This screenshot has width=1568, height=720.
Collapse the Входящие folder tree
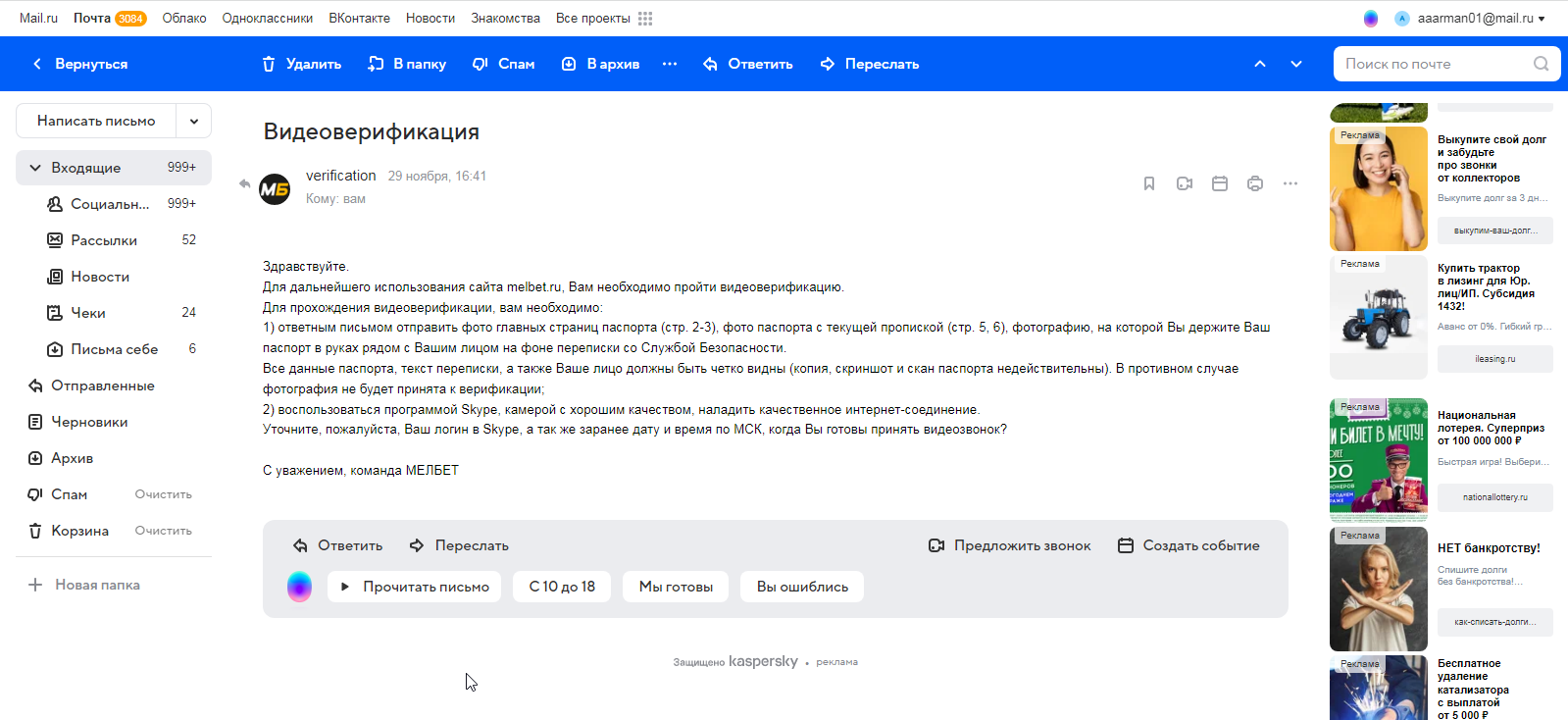pos(35,168)
